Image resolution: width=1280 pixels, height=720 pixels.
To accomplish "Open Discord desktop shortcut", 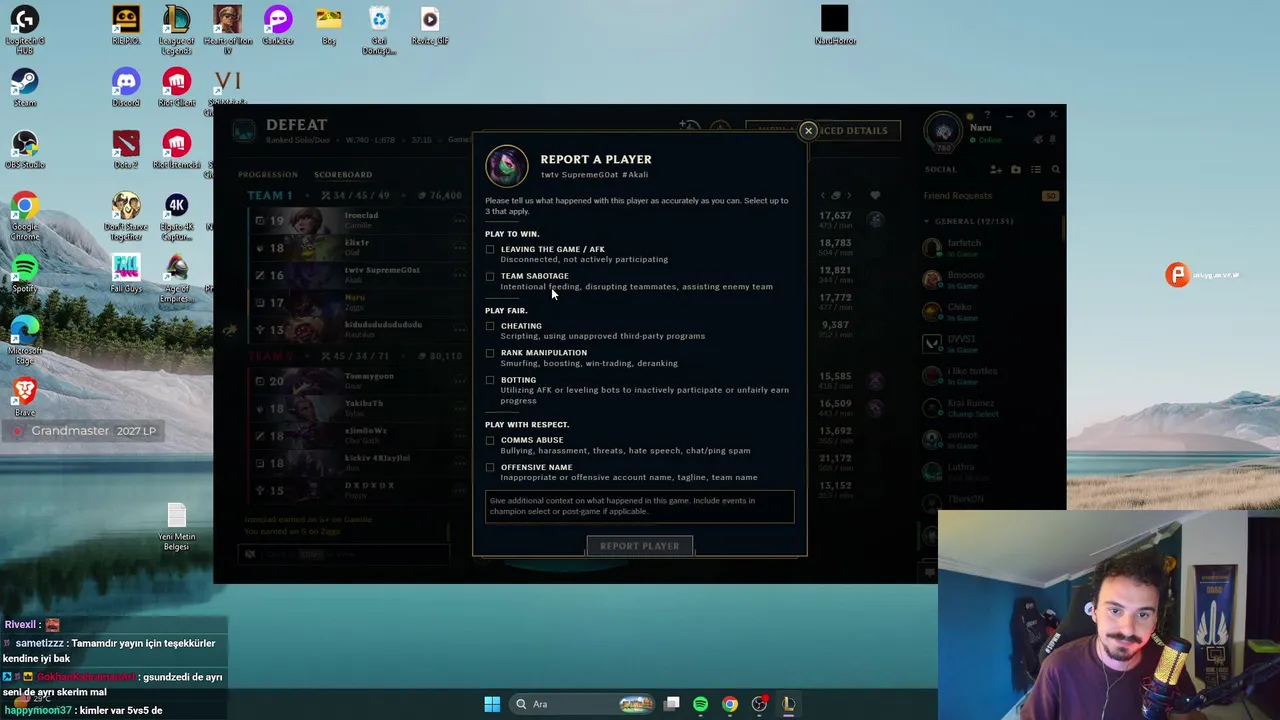I will tap(126, 87).
